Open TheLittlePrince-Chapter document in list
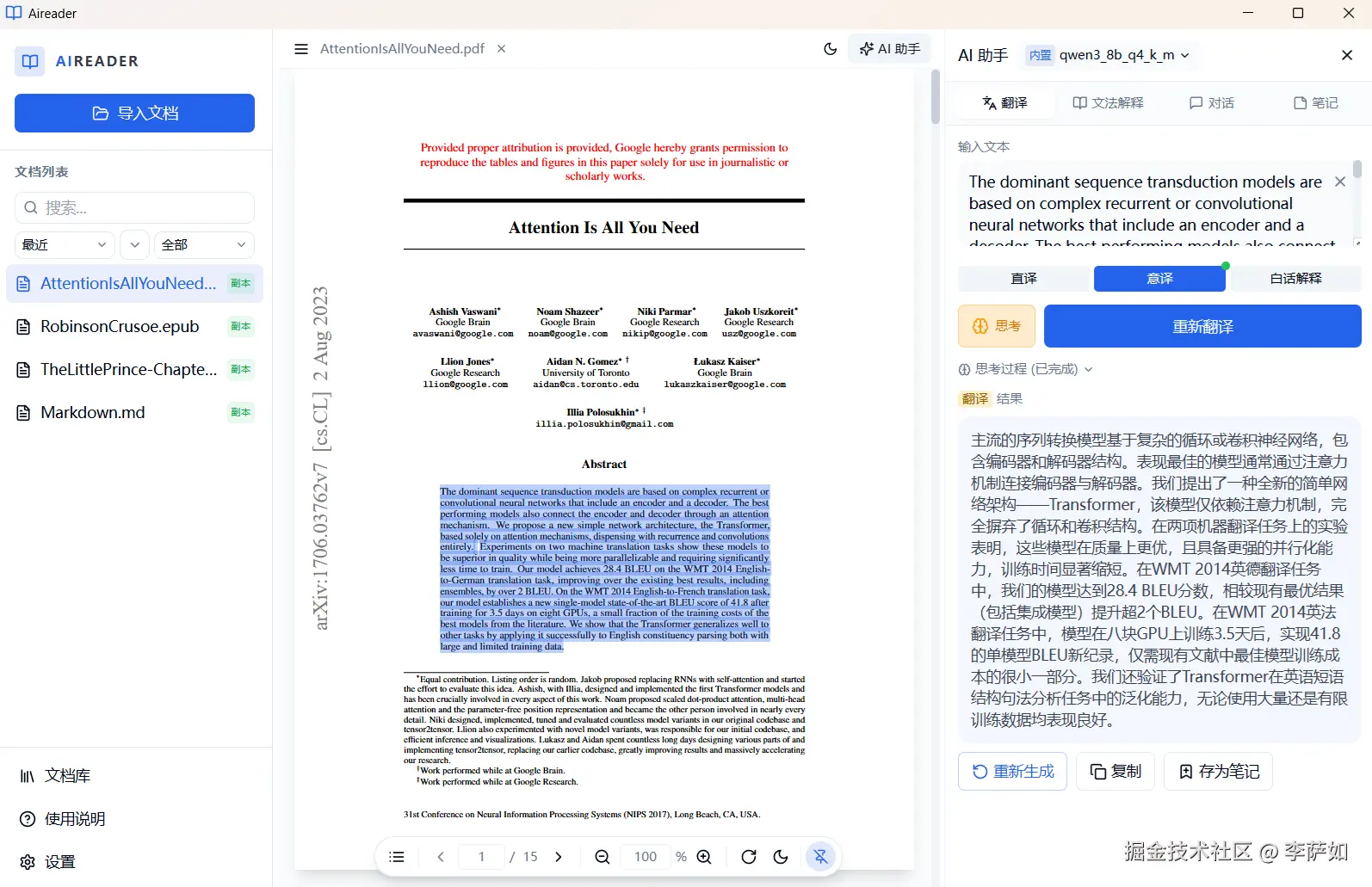The image size is (1372, 887). click(134, 369)
